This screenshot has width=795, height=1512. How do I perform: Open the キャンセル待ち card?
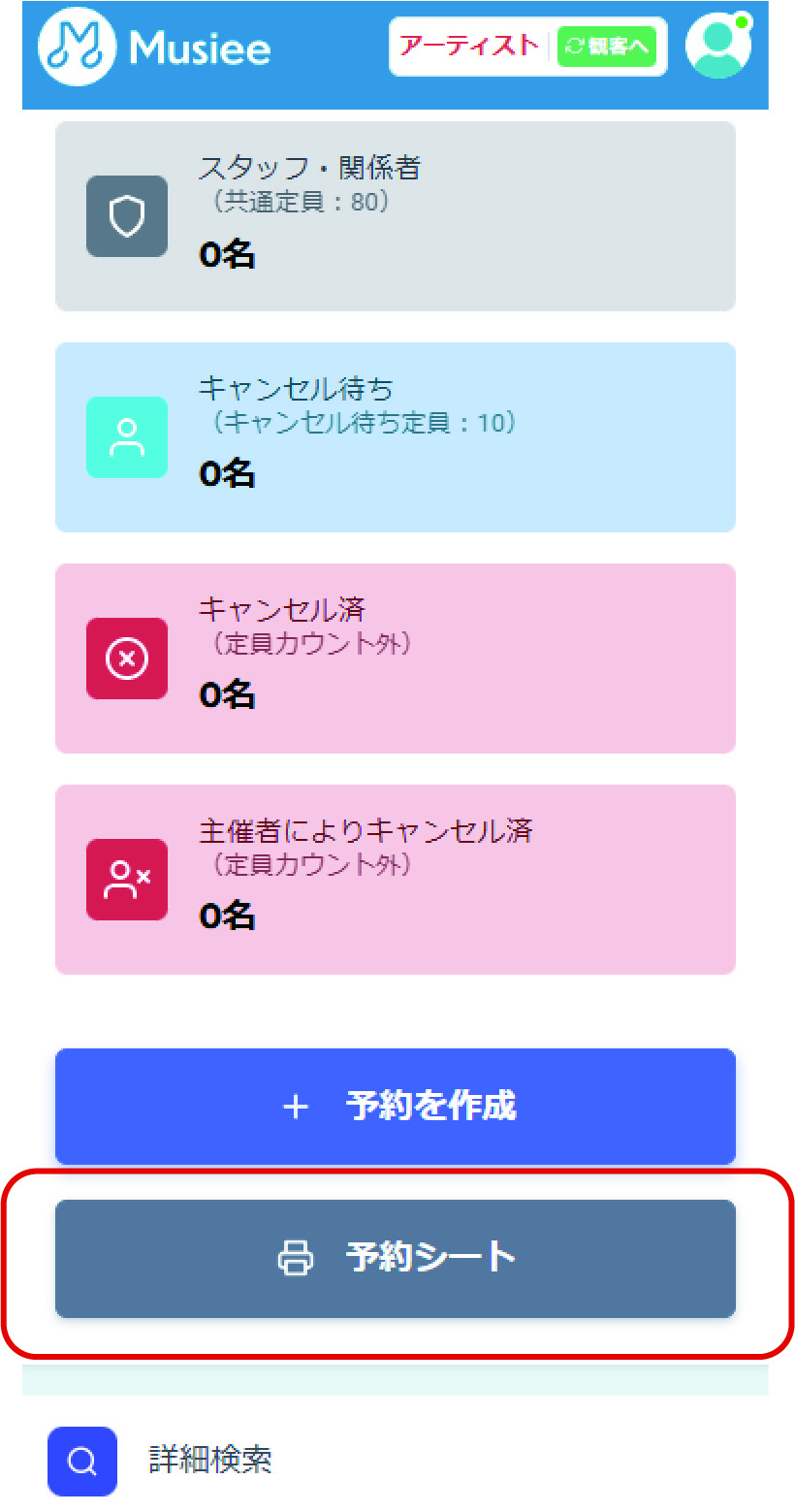click(x=396, y=437)
